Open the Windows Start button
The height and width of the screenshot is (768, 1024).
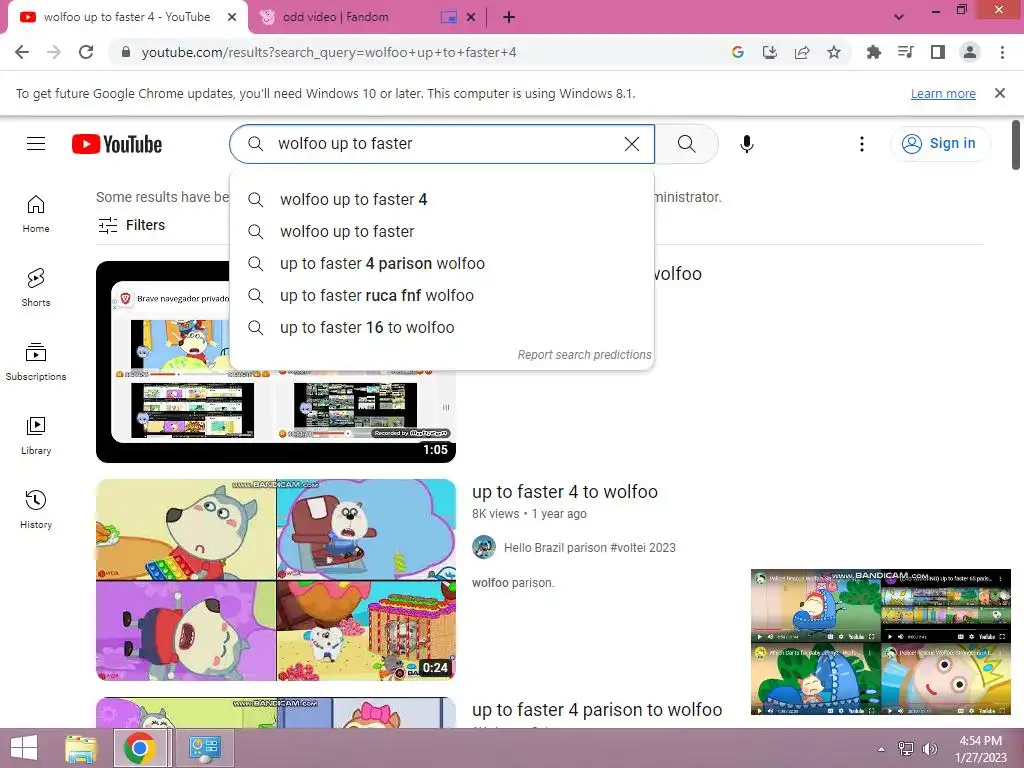(x=24, y=748)
